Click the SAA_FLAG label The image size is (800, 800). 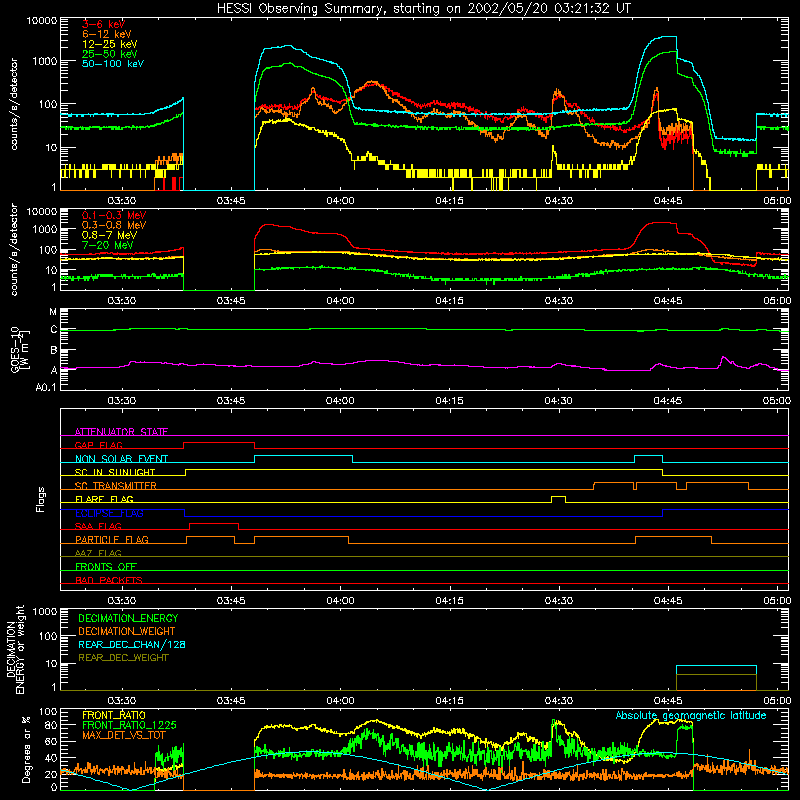(x=98, y=526)
